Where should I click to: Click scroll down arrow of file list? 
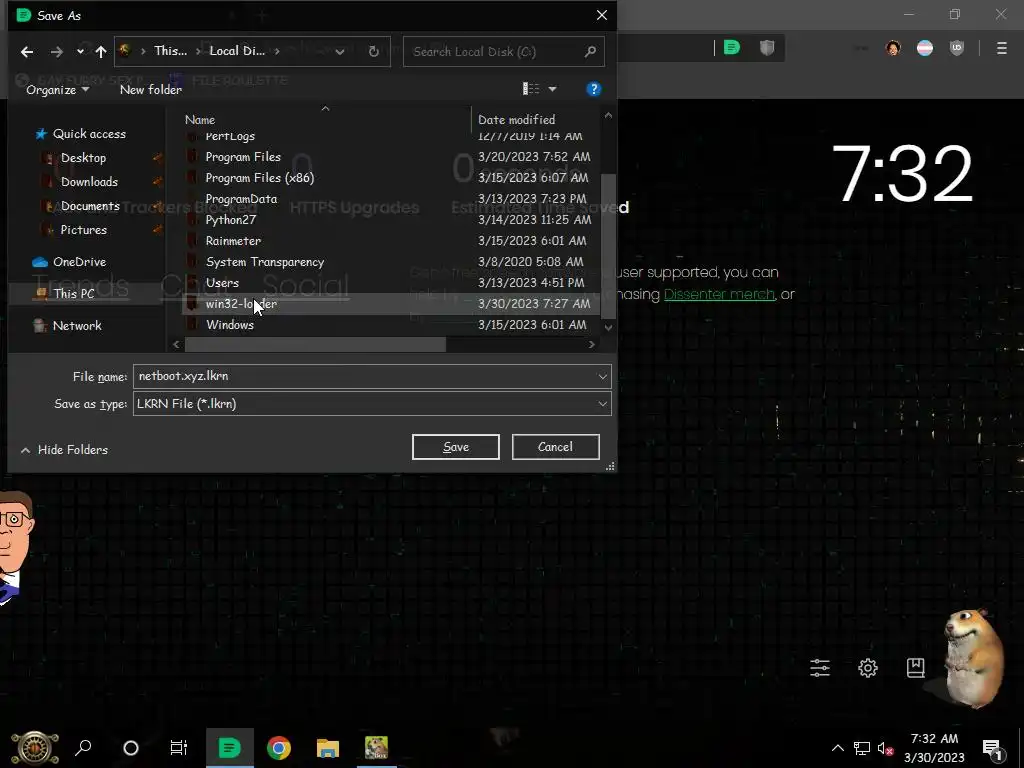609,327
